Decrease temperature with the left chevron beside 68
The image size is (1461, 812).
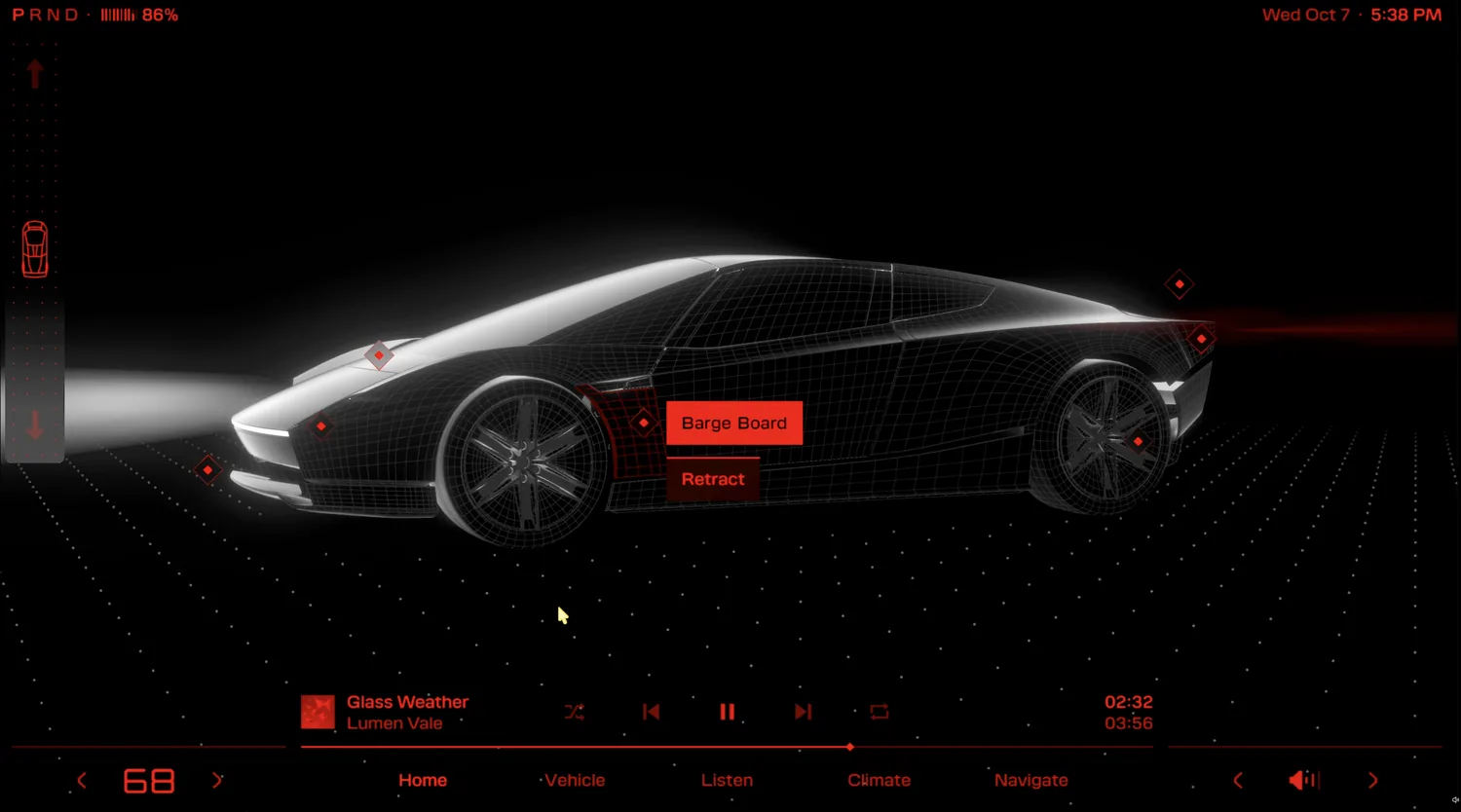click(x=82, y=780)
